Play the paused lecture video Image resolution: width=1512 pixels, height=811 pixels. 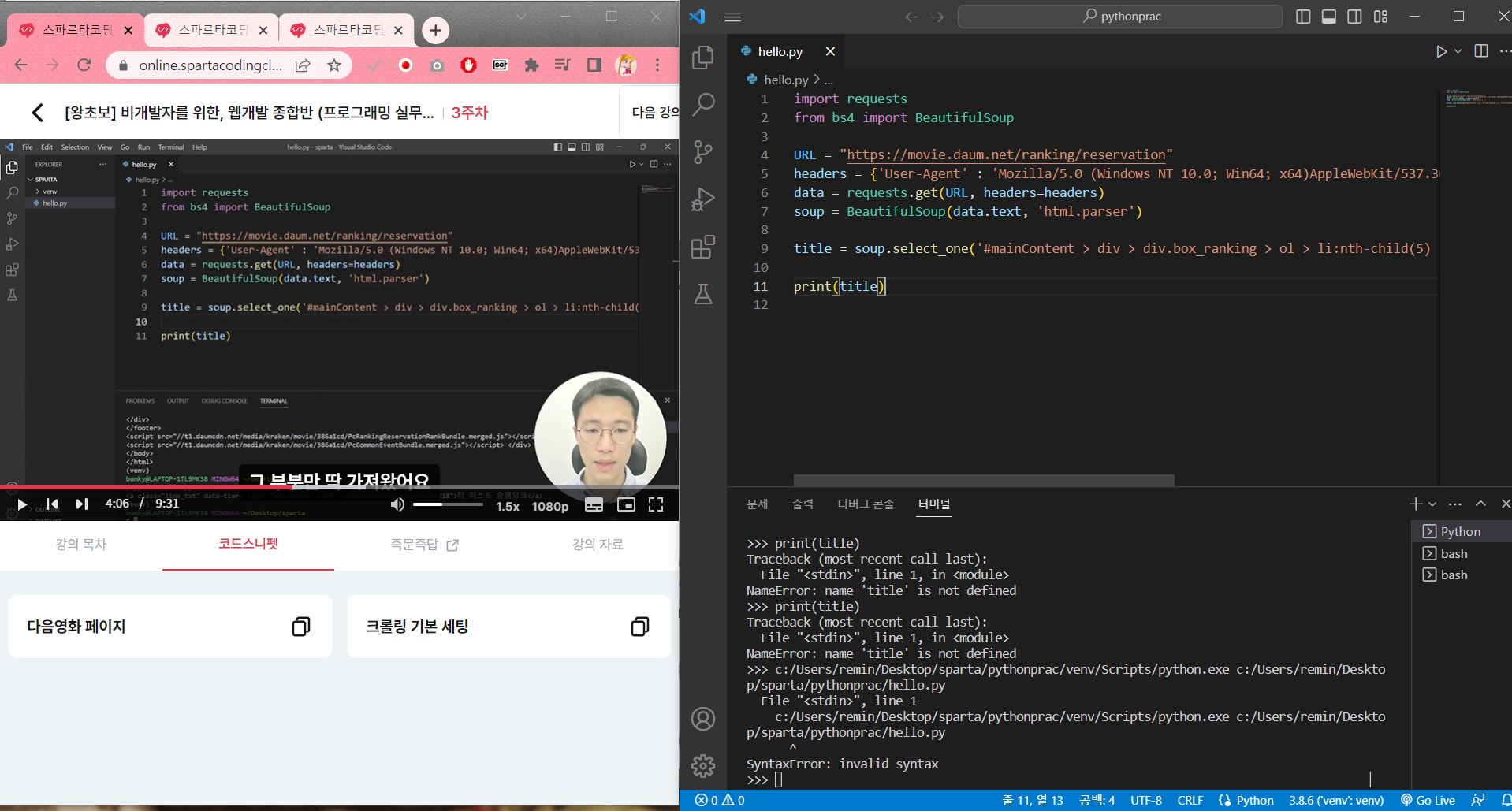click(22, 504)
